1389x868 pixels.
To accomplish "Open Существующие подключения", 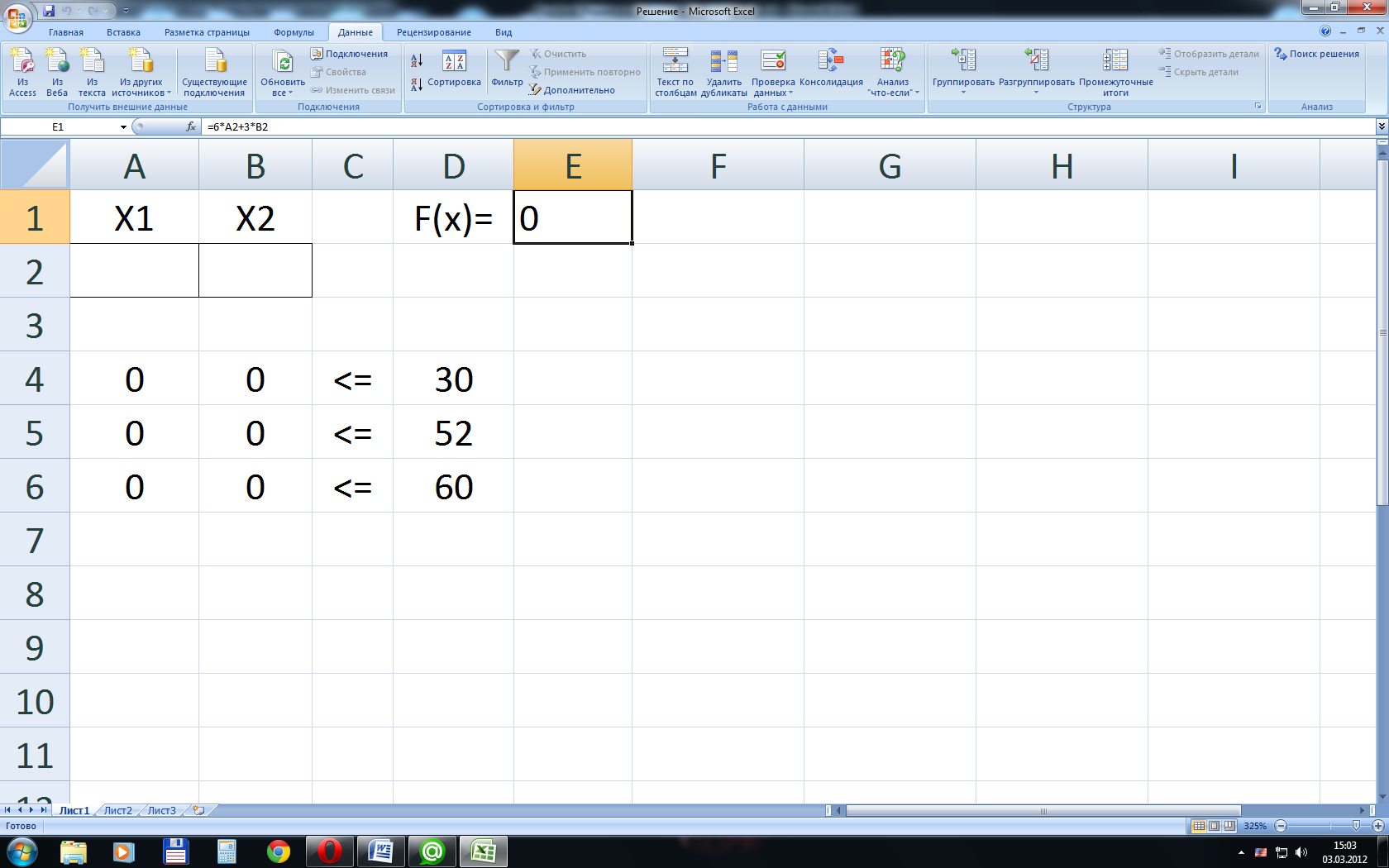I will 214,72.
